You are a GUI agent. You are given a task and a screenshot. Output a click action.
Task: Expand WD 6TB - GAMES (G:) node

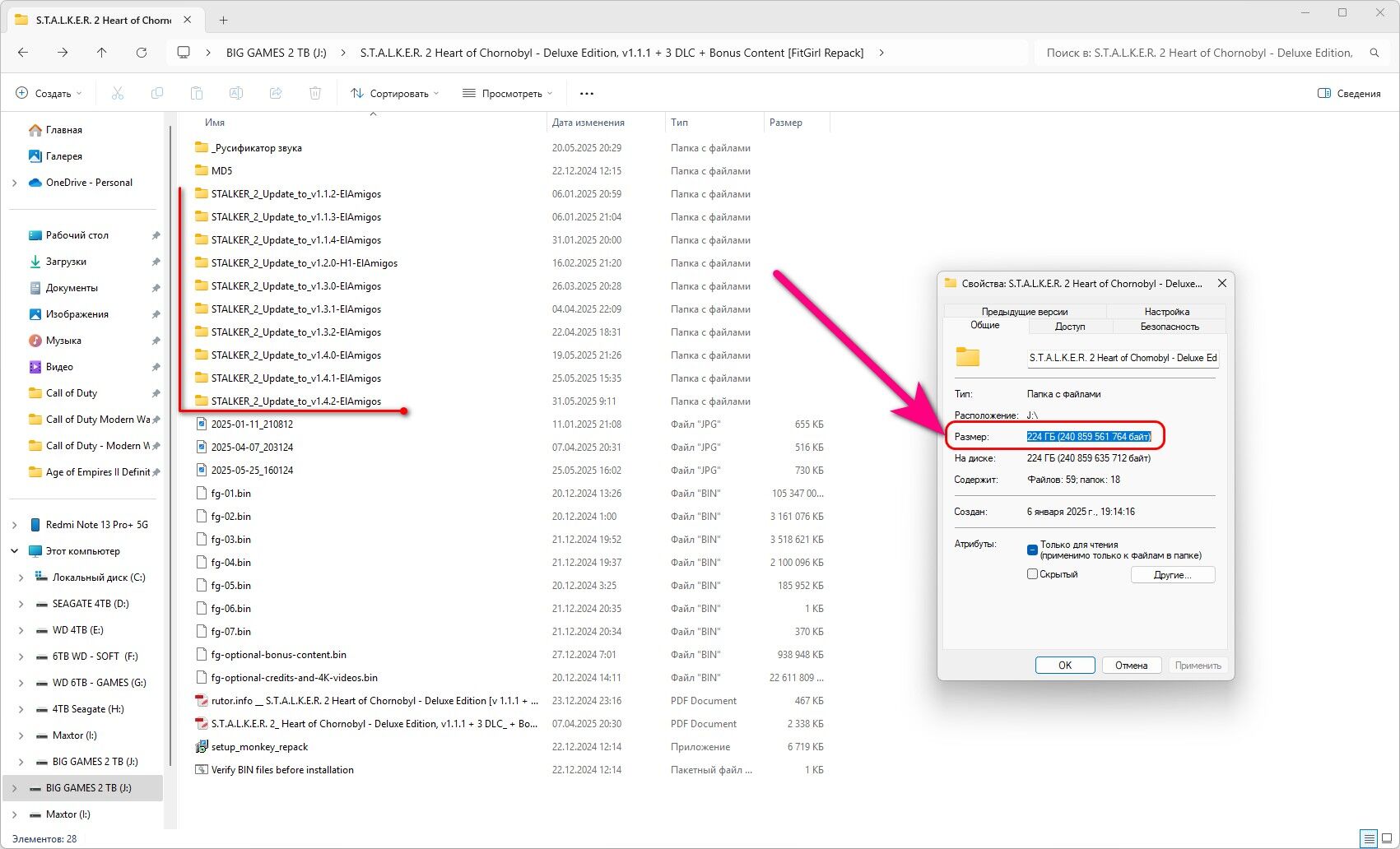tap(21, 683)
